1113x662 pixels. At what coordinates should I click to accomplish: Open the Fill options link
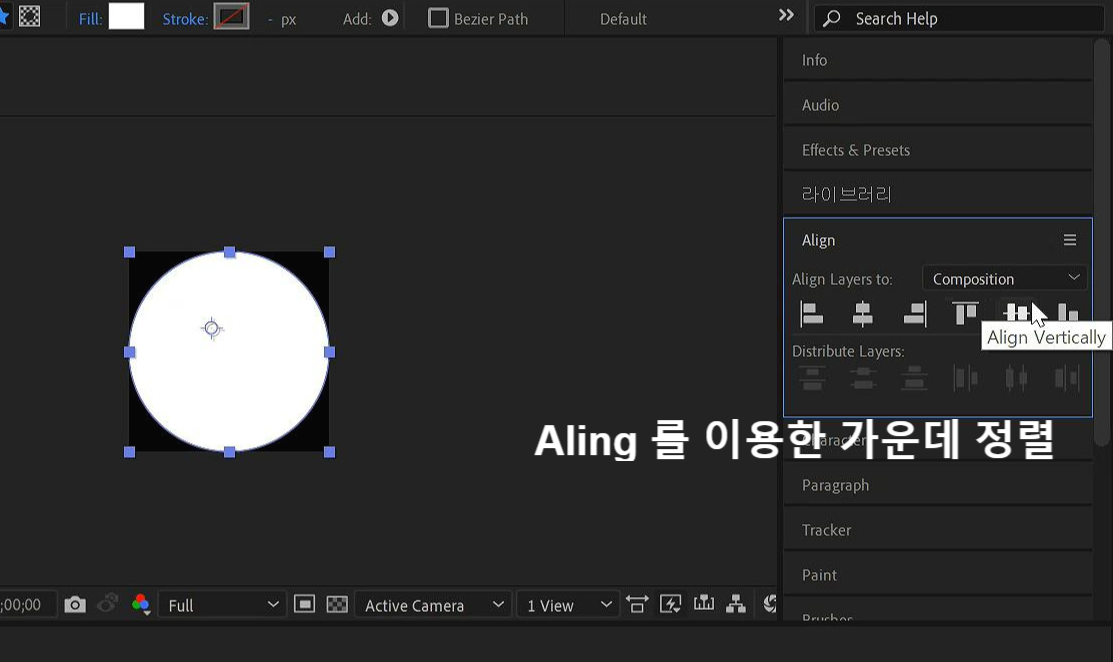click(x=90, y=19)
